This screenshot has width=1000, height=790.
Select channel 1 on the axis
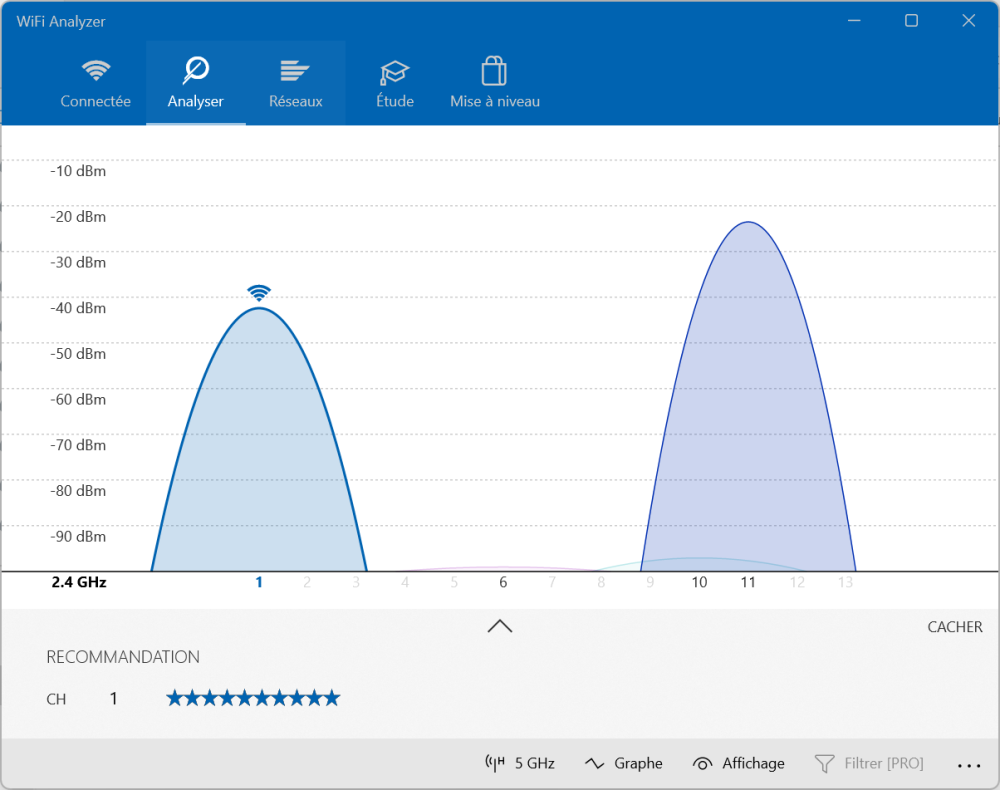(x=259, y=583)
